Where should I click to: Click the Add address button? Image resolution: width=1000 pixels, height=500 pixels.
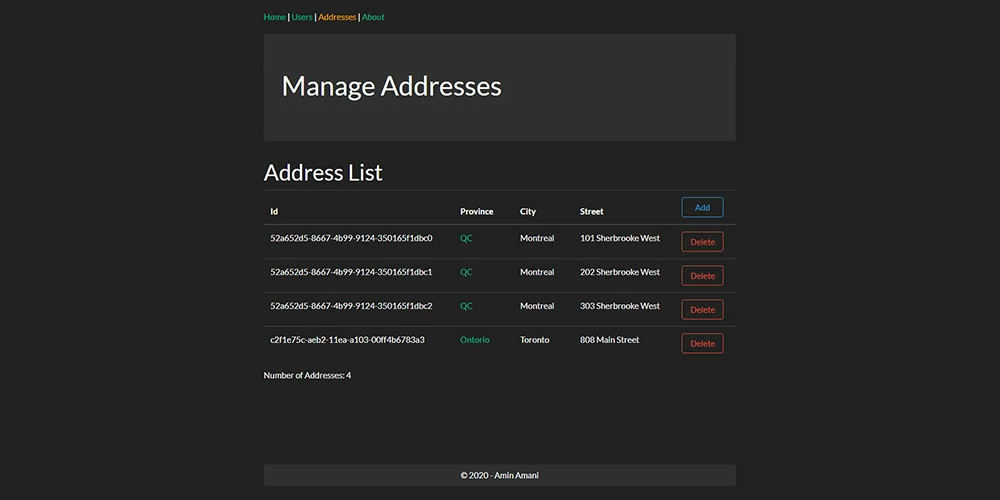tap(702, 207)
